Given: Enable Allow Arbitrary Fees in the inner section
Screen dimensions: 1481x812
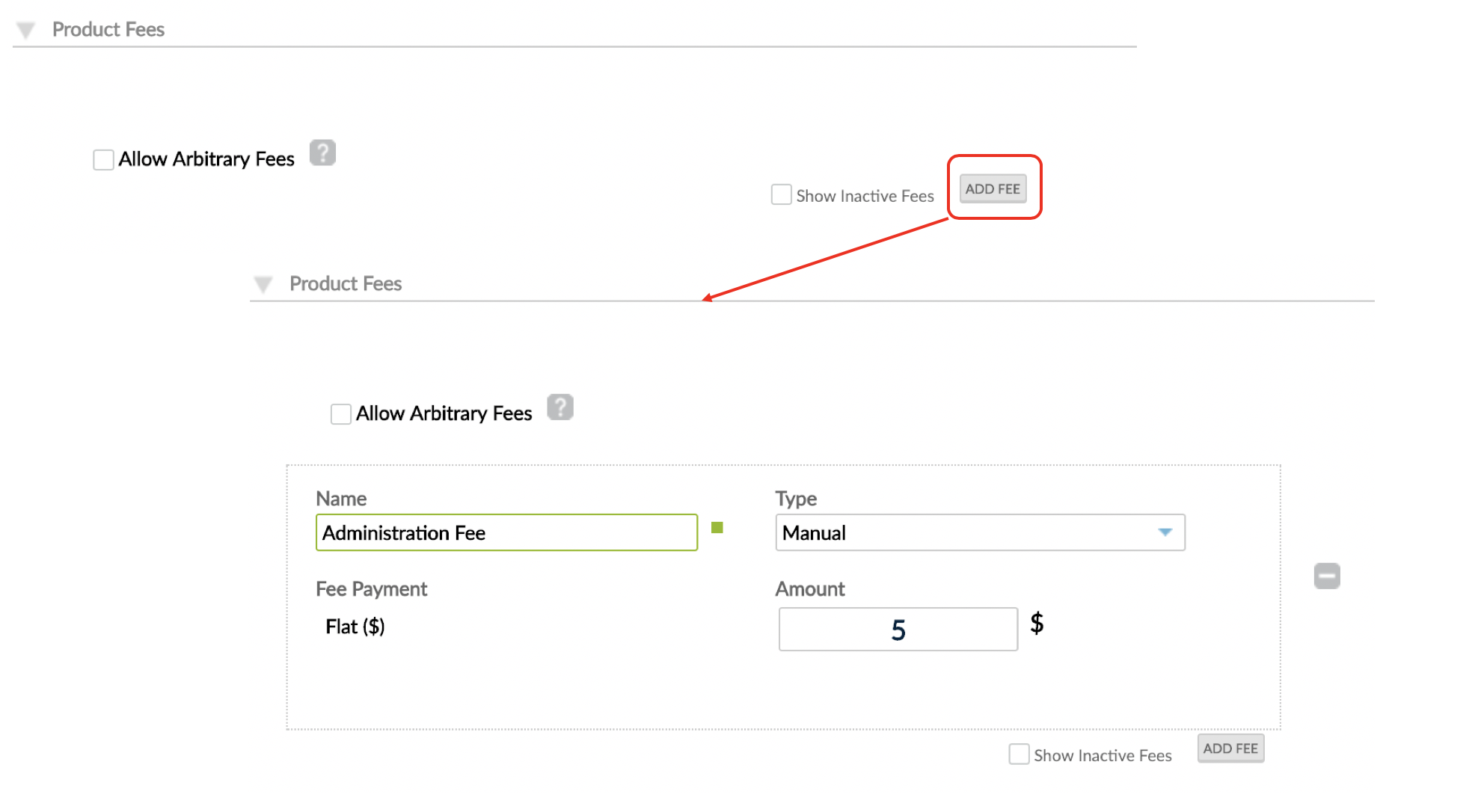Looking at the screenshot, I should click(x=340, y=413).
